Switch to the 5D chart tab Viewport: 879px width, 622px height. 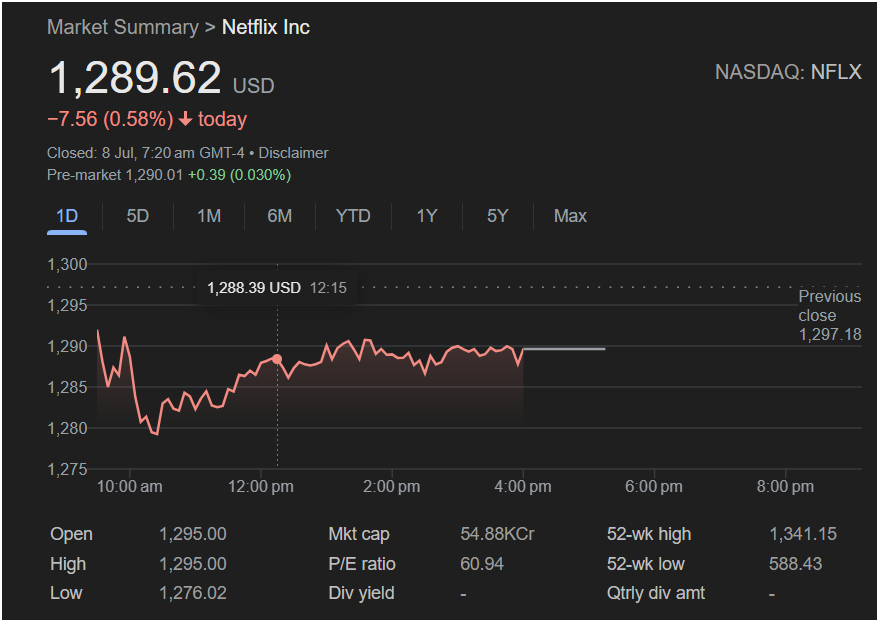click(137, 216)
